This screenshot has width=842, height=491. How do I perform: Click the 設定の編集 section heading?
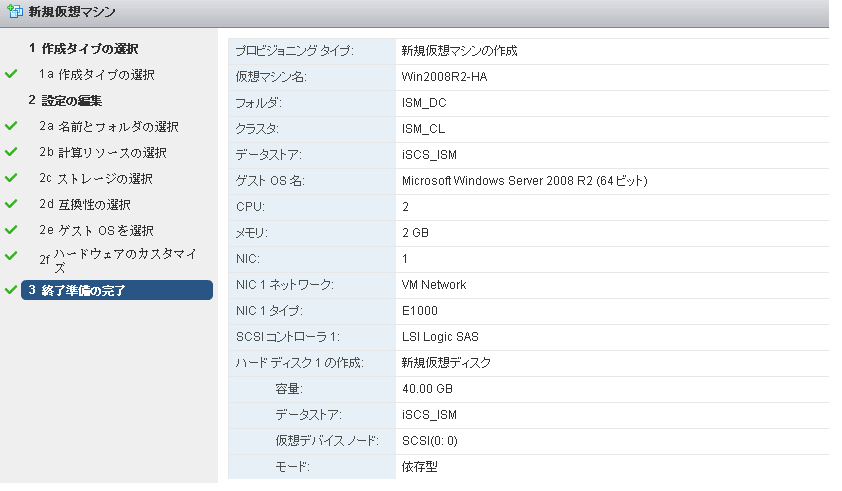[x=71, y=100]
